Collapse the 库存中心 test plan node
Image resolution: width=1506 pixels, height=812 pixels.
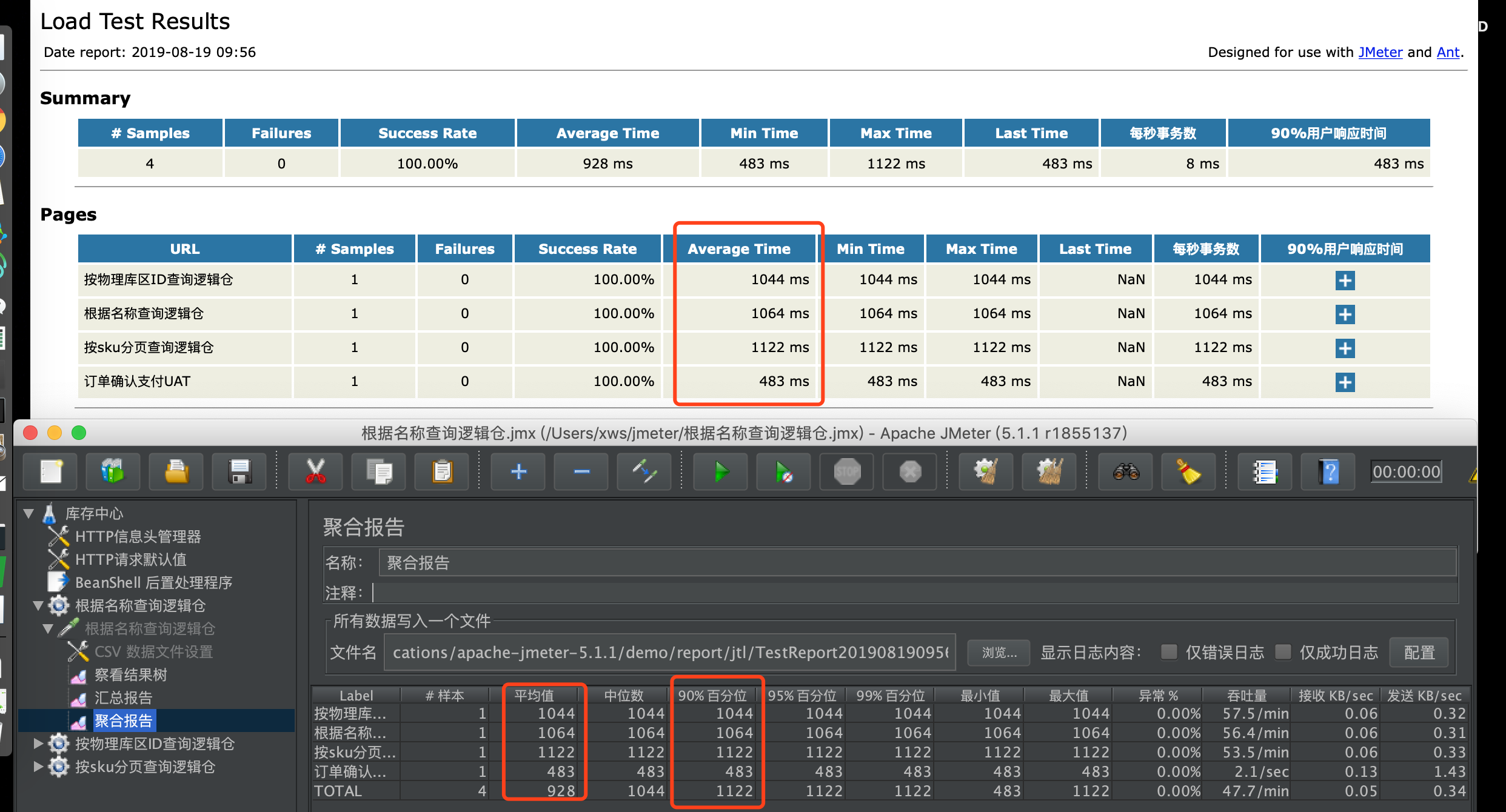click(28, 513)
